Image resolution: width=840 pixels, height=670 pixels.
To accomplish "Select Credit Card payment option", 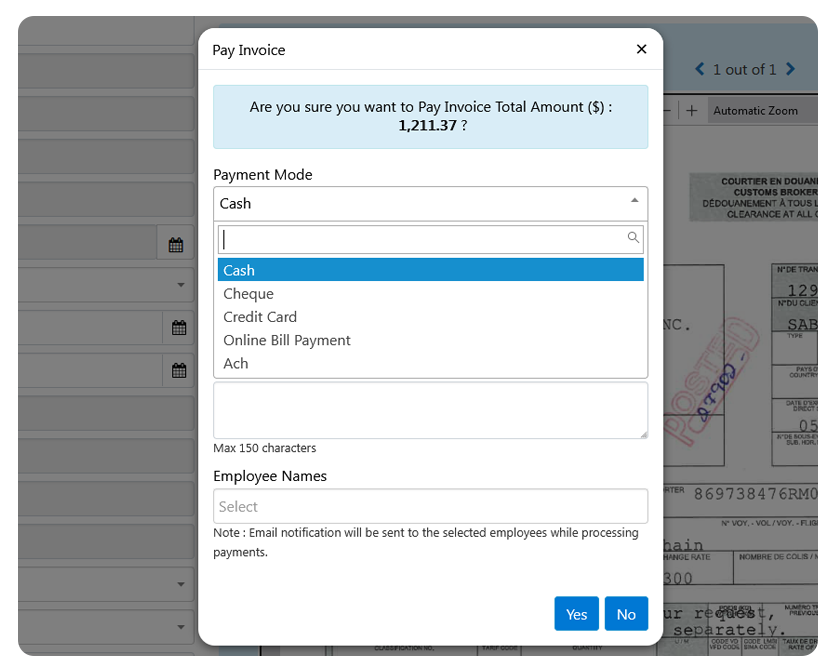I will tap(260, 317).
